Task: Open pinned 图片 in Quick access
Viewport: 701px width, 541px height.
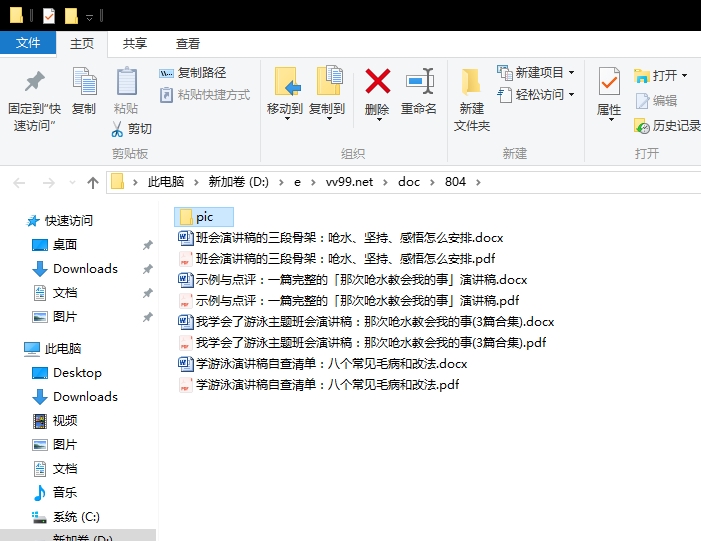Action: click(x=55, y=317)
